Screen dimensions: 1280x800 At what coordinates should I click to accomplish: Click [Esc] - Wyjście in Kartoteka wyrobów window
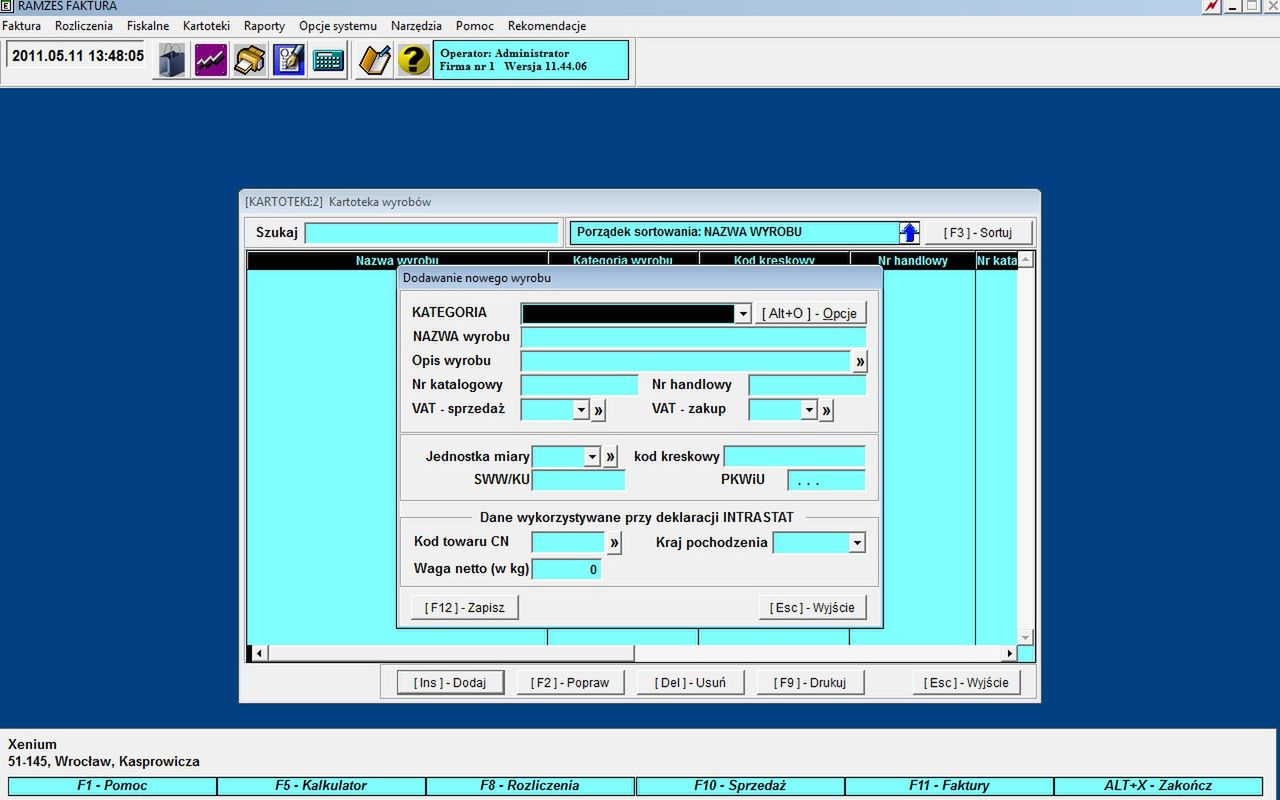(x=966, y=683)
